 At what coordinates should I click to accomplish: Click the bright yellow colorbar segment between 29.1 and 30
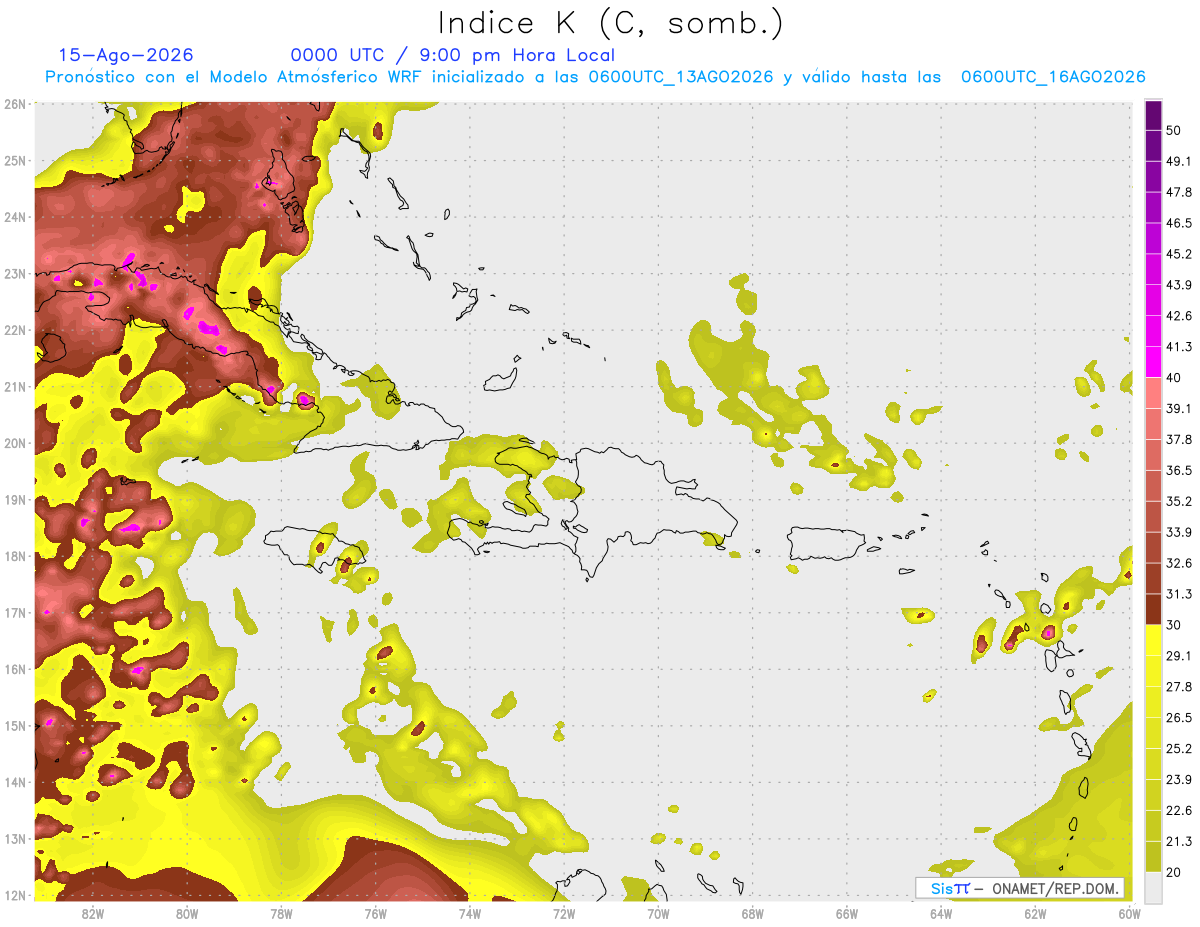[1153, 640]
